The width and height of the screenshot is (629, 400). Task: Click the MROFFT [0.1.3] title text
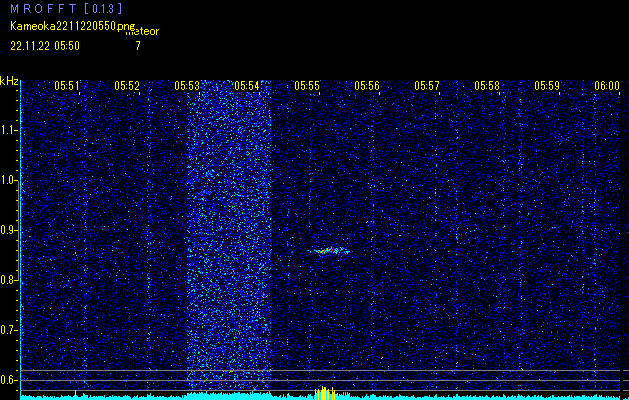click(x=67, y=9)
